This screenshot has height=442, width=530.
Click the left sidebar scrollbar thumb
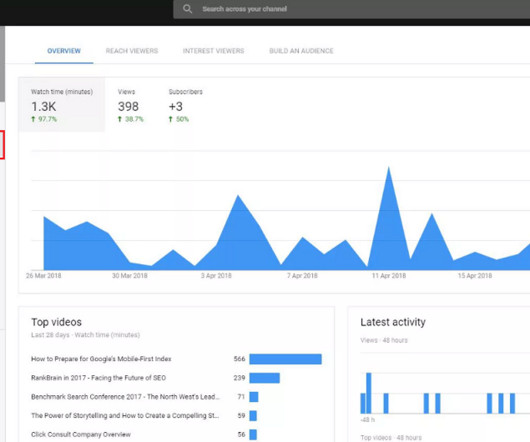pyautogui.click(x=2, y=64)
